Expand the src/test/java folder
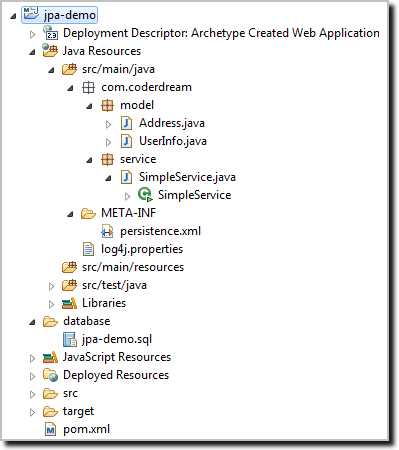The height and width of the screenshot is (450, 399). pyautogui.click(x=51, y=286)
